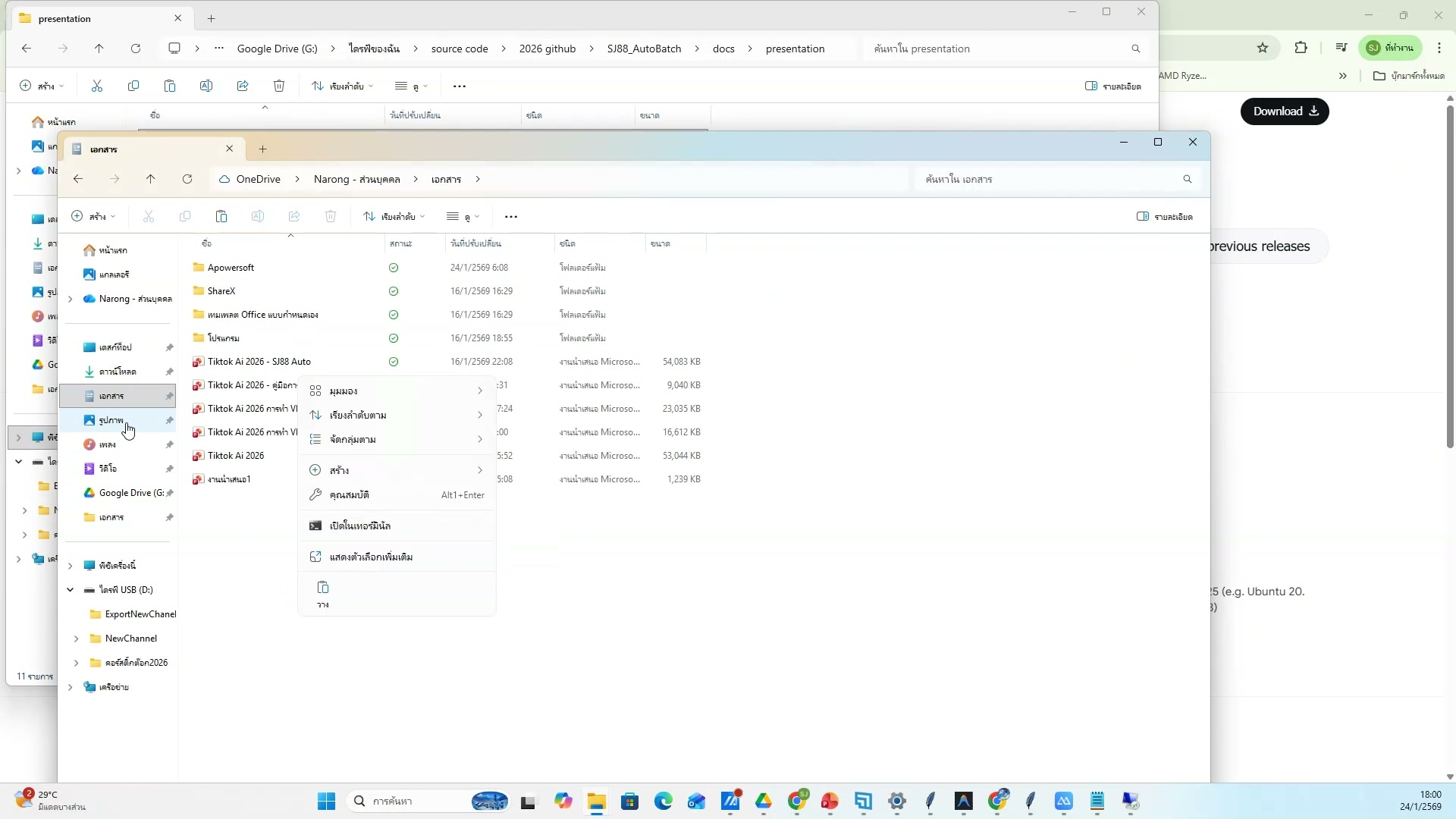Open the three-dots more options in front toolbar
Image resolution: width=1456 pixels, height=819 pixels.
pyautogui.click(x=511, y=217)
